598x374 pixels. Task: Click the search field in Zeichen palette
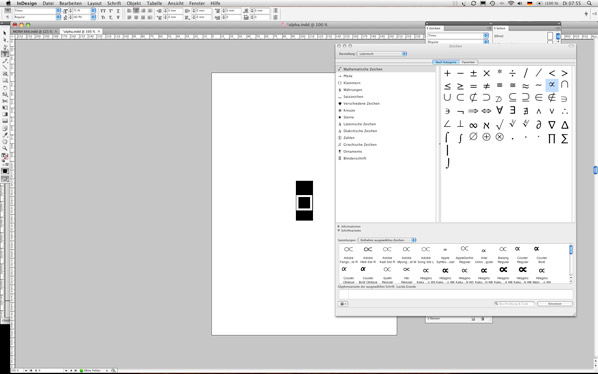coord(515,304)
